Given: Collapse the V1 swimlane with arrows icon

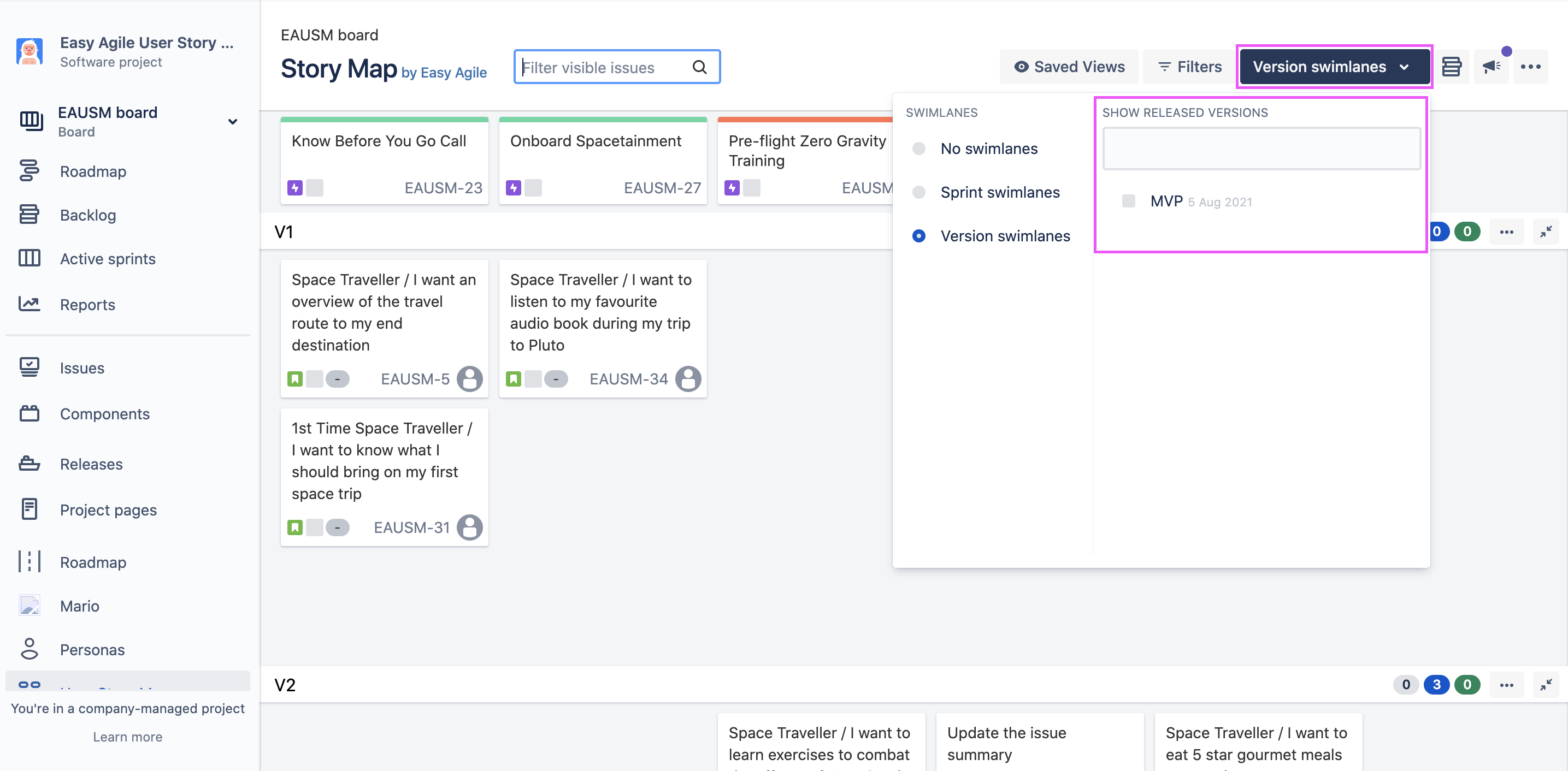Looking at the screenshot, I should (1546, 232).
